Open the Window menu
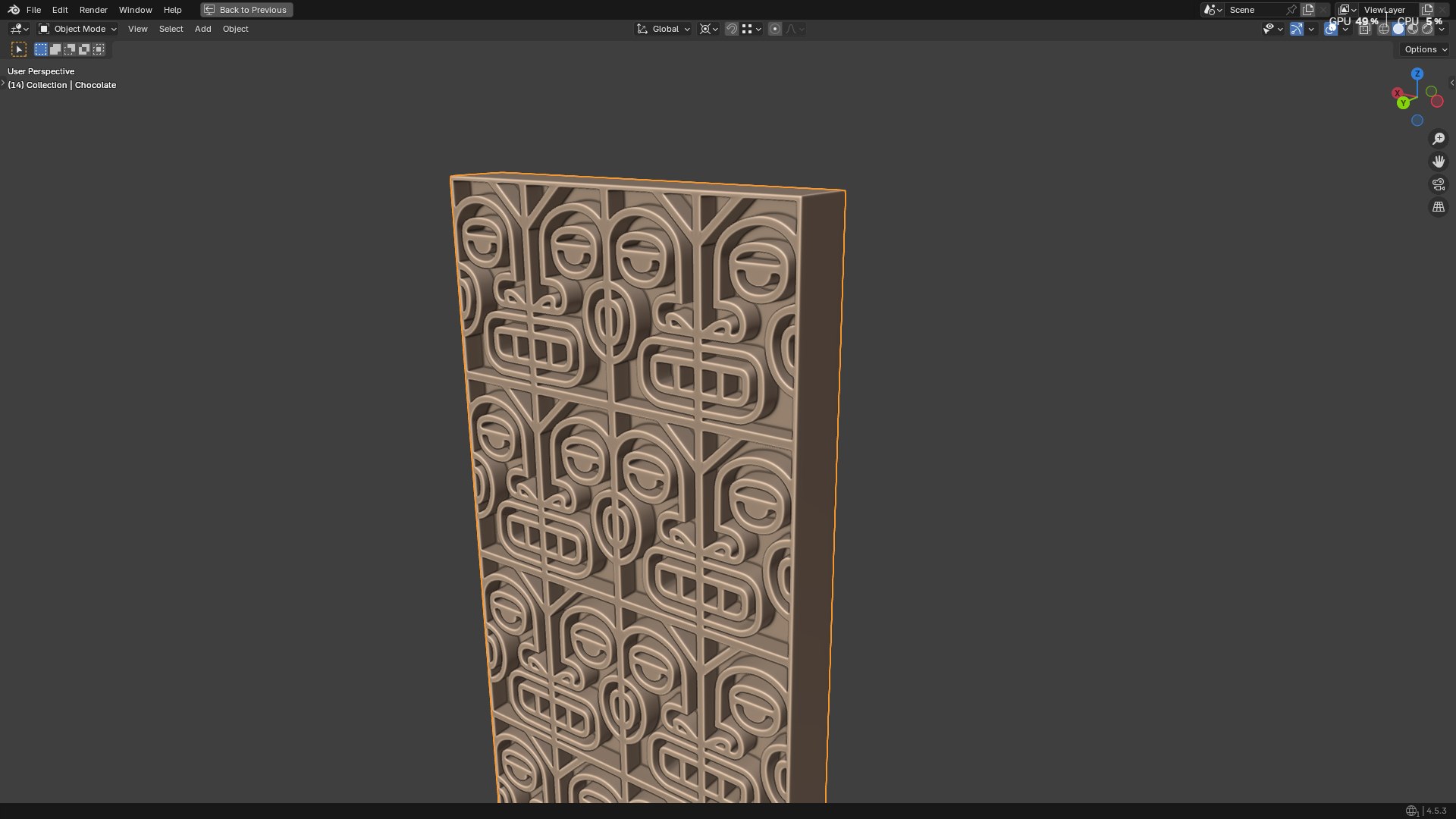The image size is (1456, 819). 135,10
